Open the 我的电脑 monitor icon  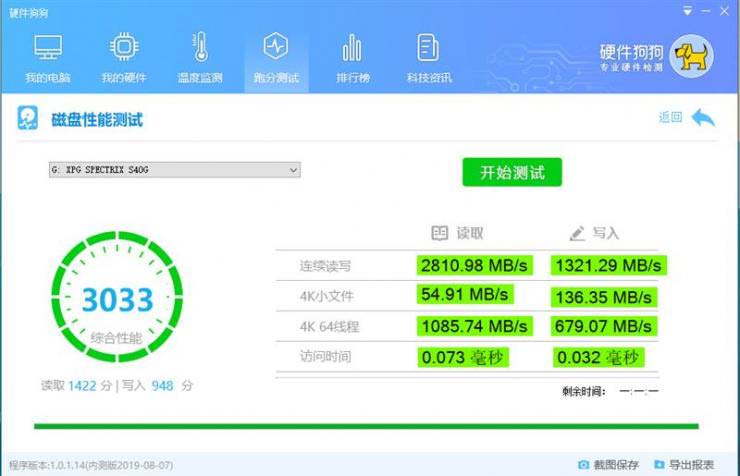point(48,48)
